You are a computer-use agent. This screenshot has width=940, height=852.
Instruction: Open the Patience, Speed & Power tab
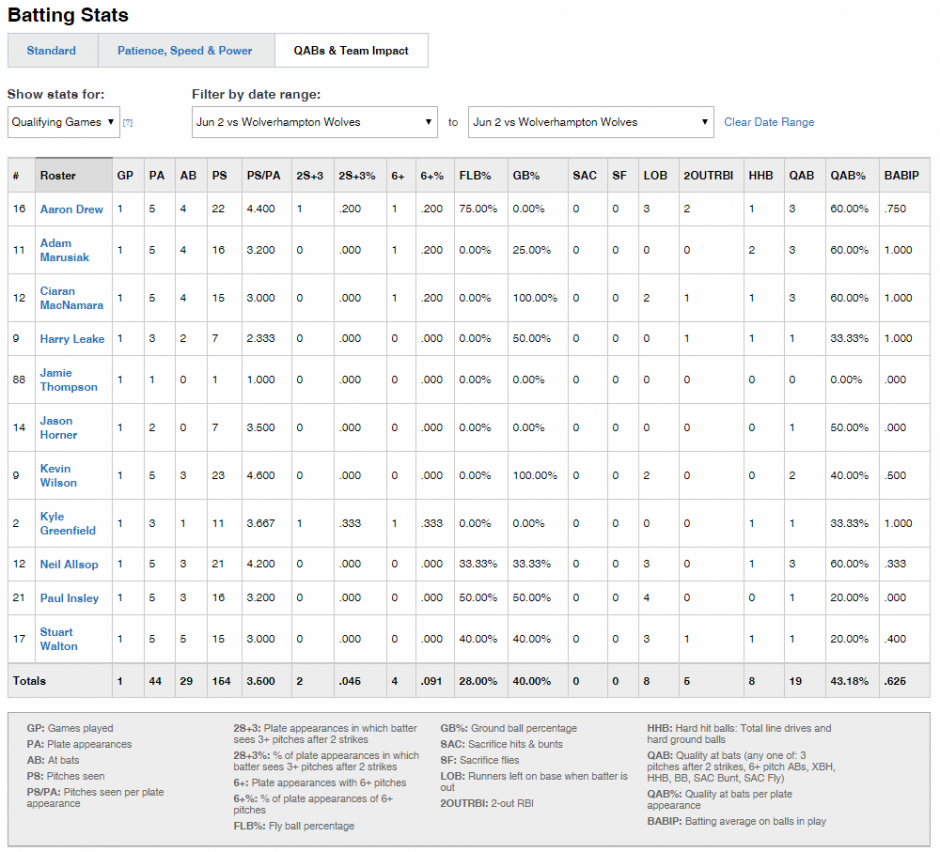pos(185,51)
